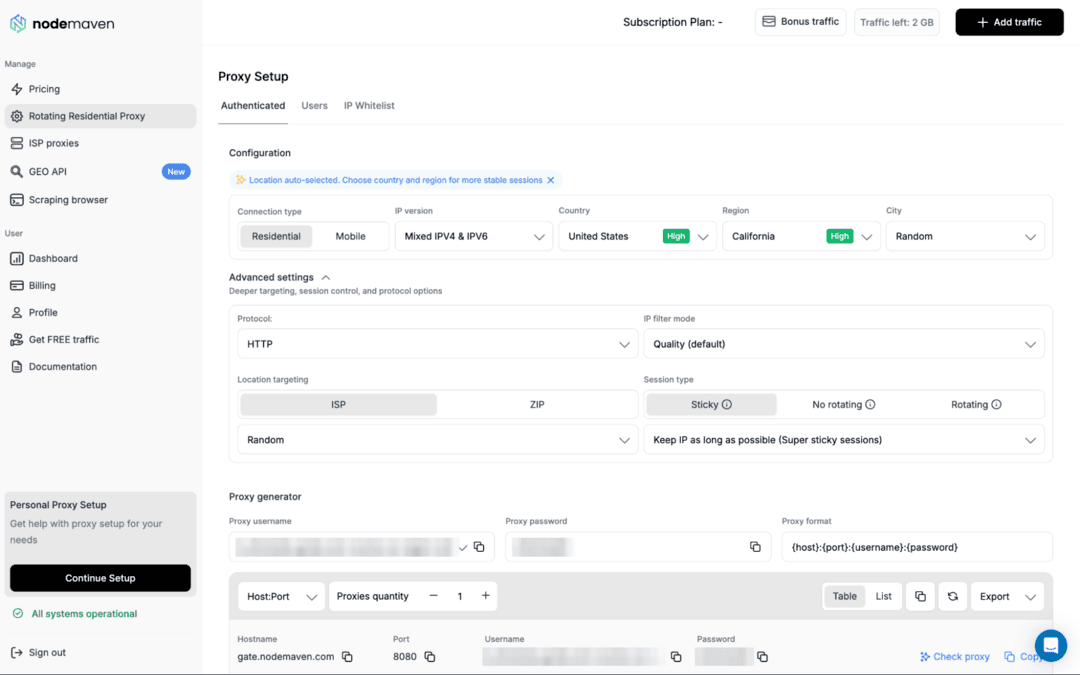Viewport: 1080px width, 675px height.
Task: Open the Protocol HTTP dropdown
Action: (437, 344)
